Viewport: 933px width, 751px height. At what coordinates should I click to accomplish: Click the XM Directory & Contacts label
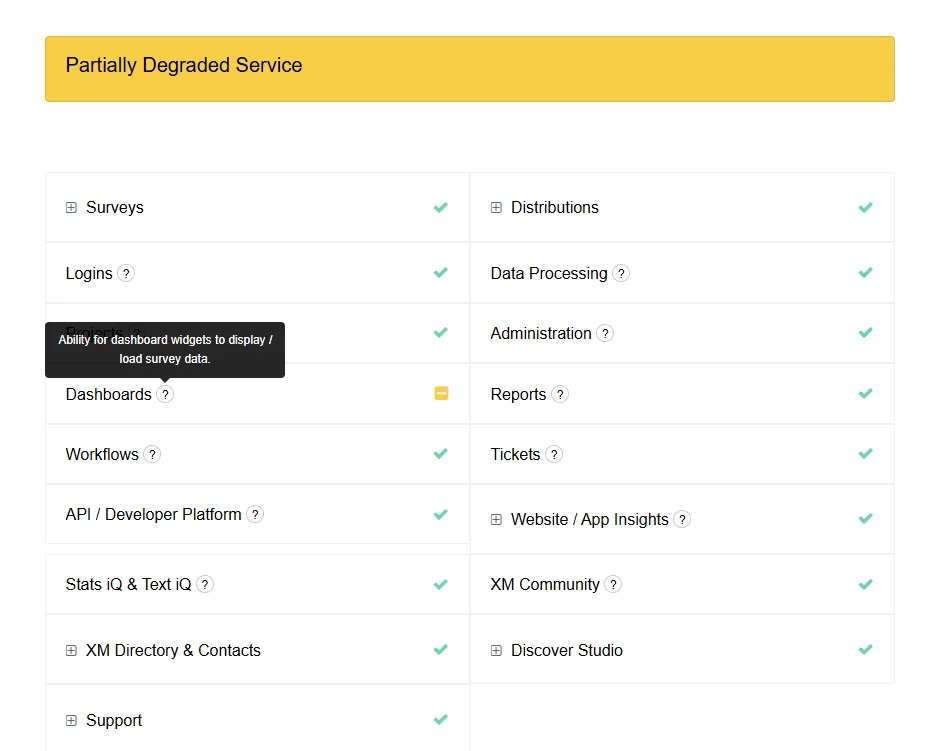[x=174, y=650]
